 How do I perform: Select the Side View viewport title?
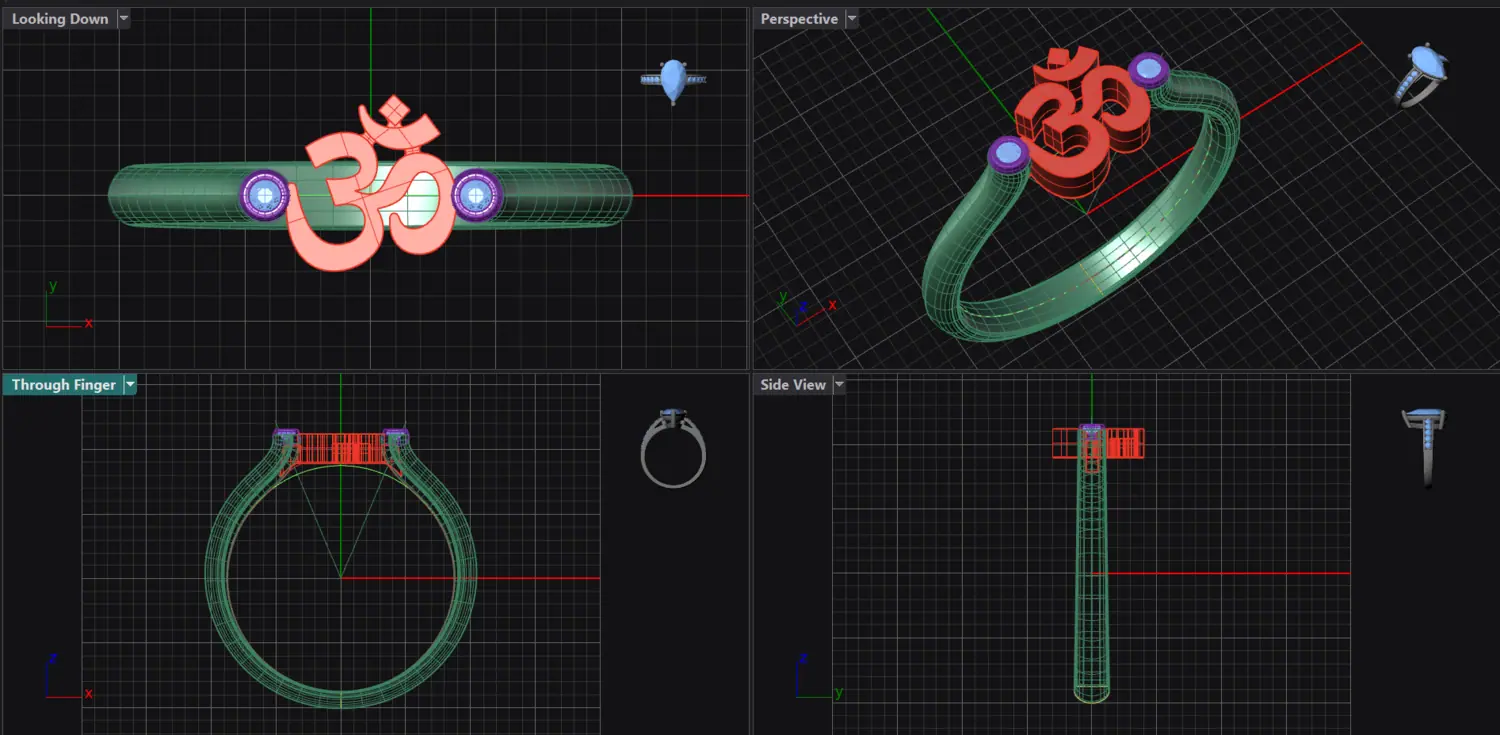(x=793, y=385)
